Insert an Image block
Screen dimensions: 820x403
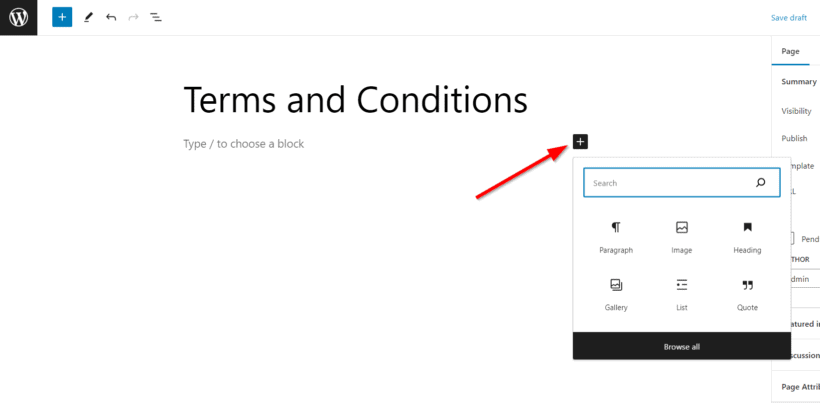[681, 237]
